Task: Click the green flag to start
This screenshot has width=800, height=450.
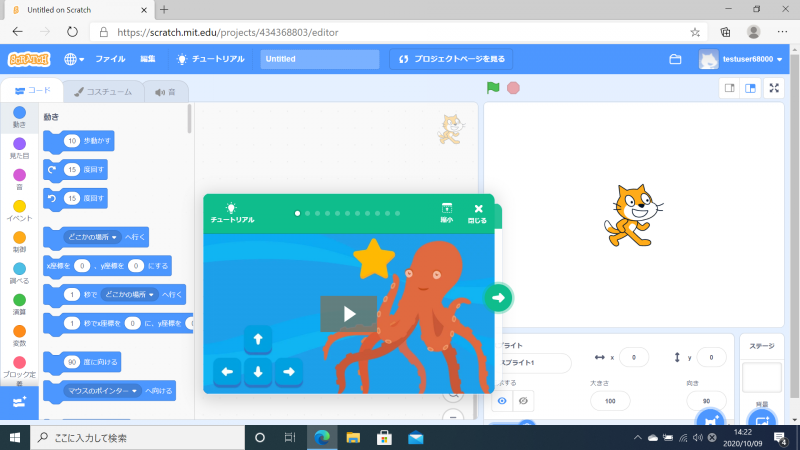Action: tap(493, 88)
